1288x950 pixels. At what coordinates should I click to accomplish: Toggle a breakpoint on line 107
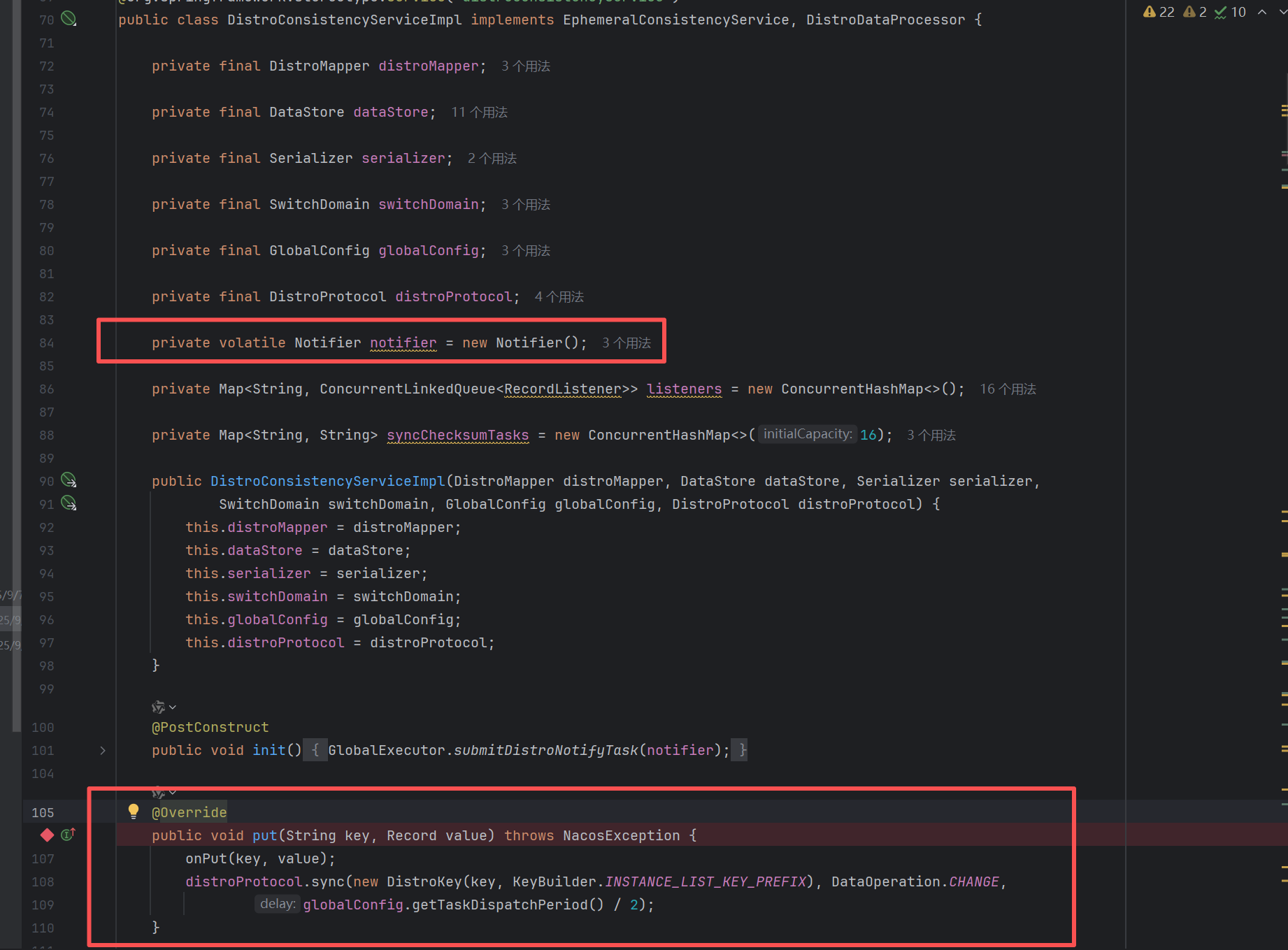tap(43, 858)
